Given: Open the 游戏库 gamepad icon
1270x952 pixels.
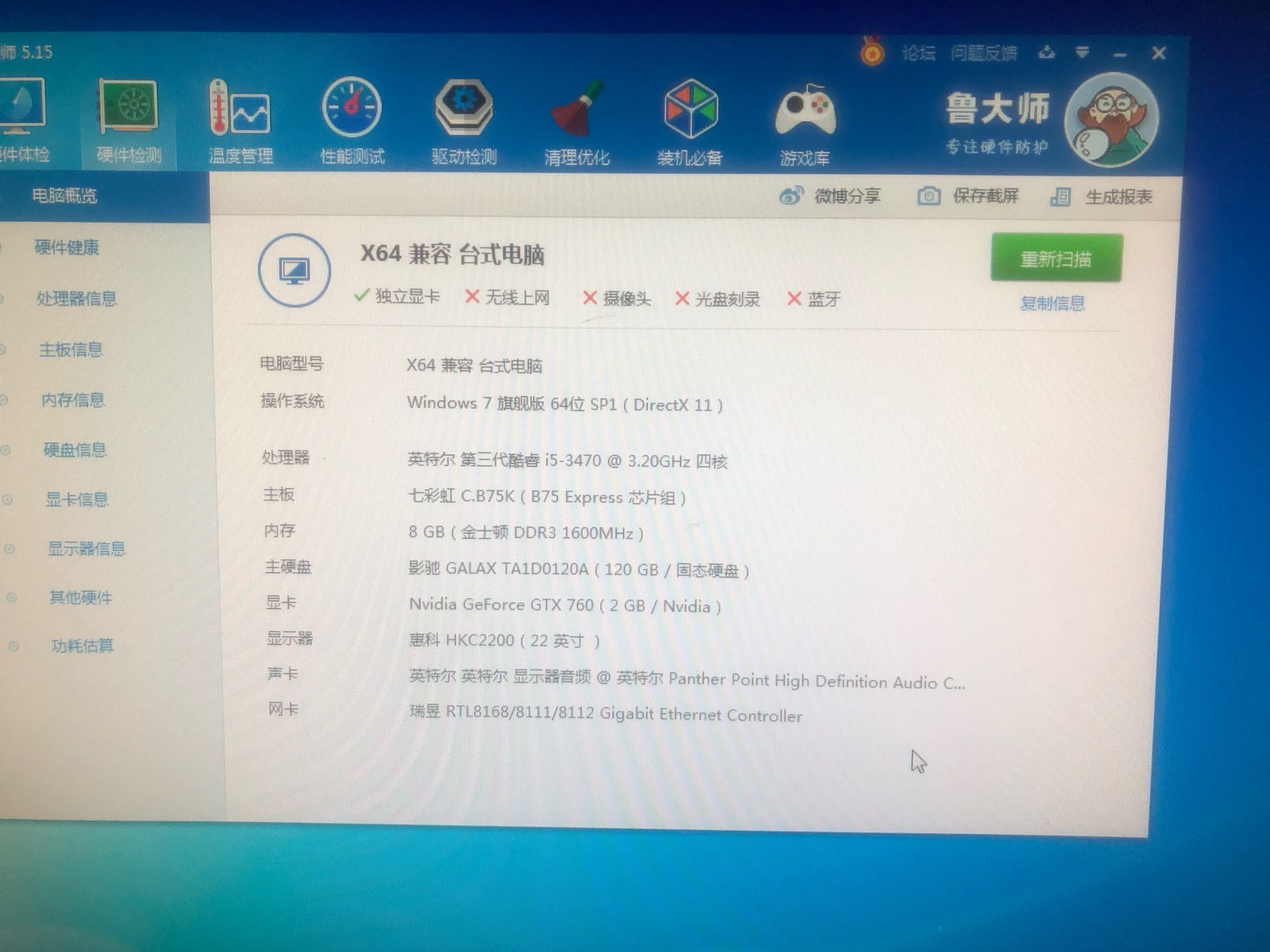Looking at the screenshot, I should pos(805,111).
